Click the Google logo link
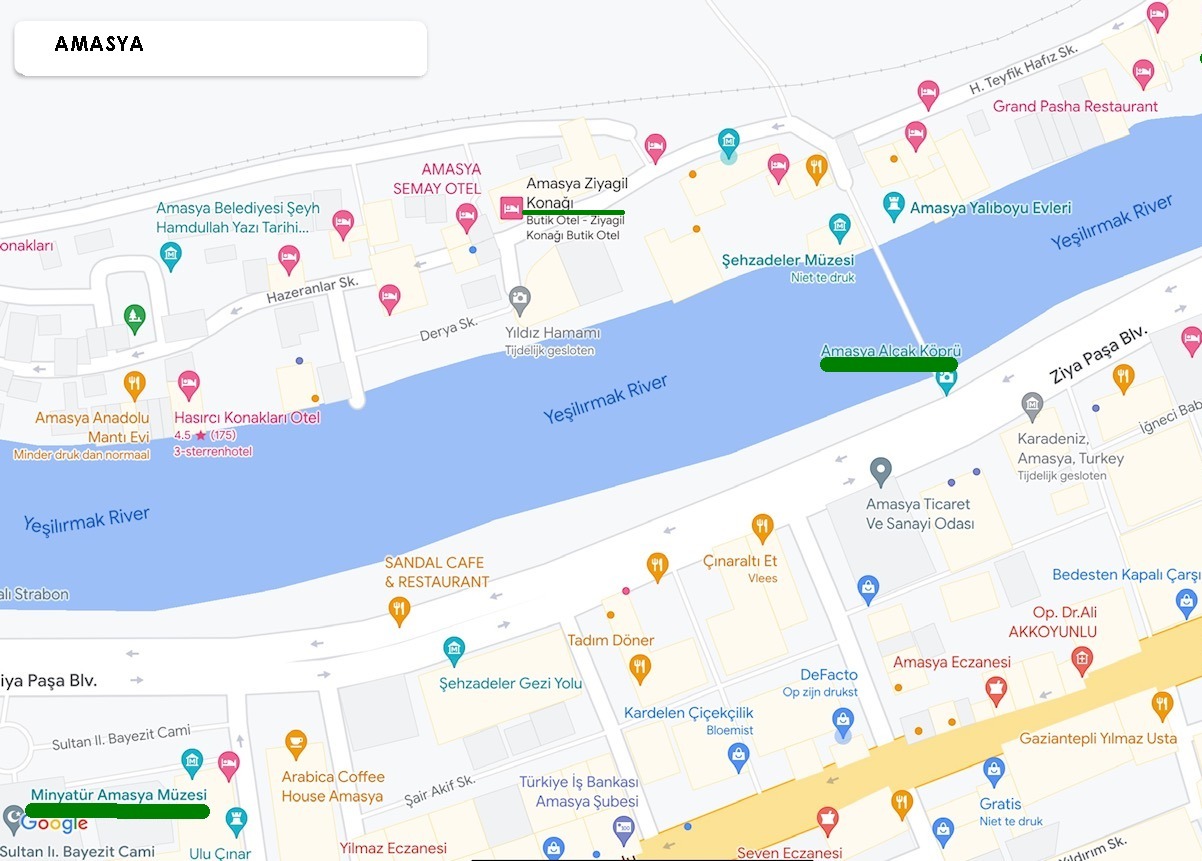The width and height of the screenshot is (1202, 861). click(x=54, y=824)
